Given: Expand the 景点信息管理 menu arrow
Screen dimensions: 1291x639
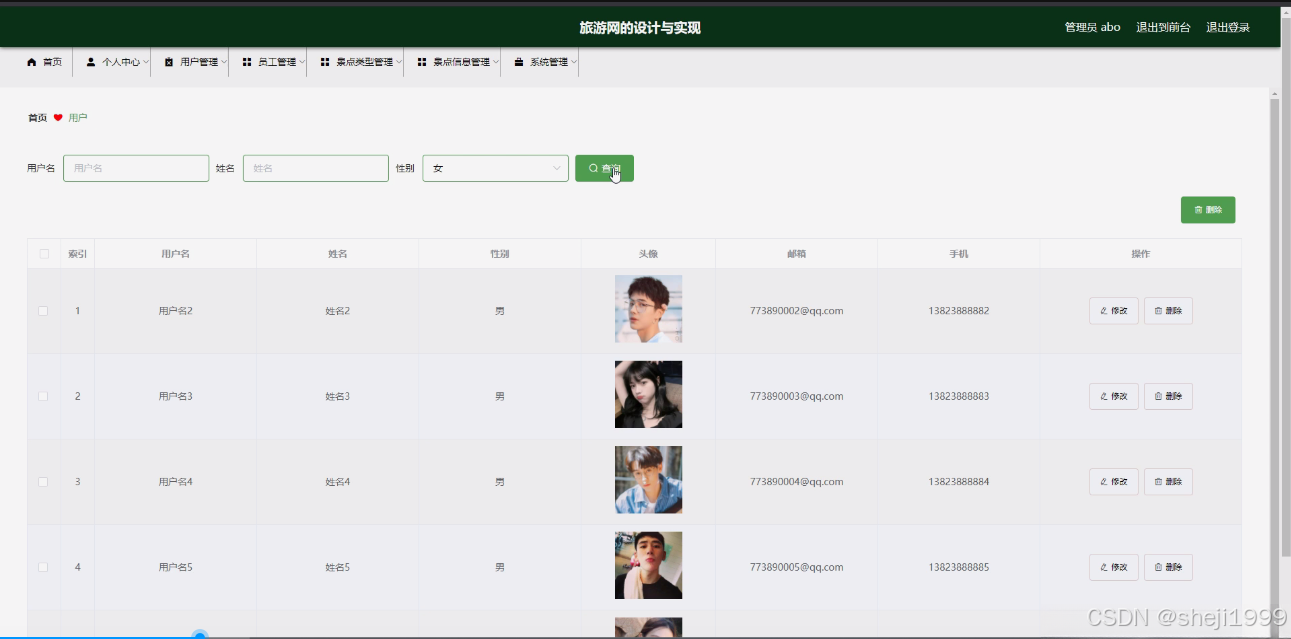Looking at the screenshot, I should (x=496, y=62).
